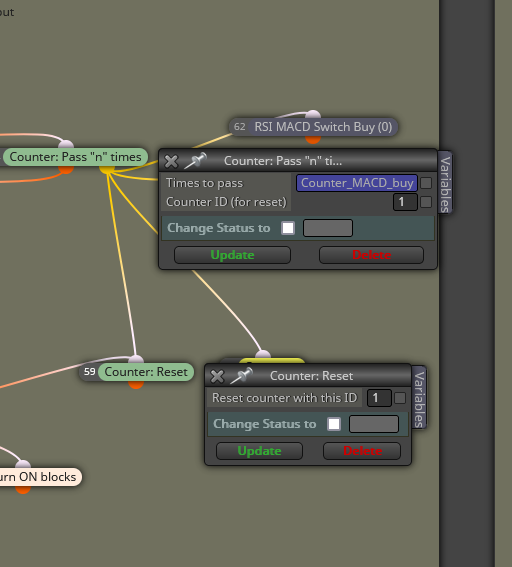Click the green Update button in Counter: Pass panel
Image resolution: width=512 pixels, height=567 pixels.
point(232,255)
